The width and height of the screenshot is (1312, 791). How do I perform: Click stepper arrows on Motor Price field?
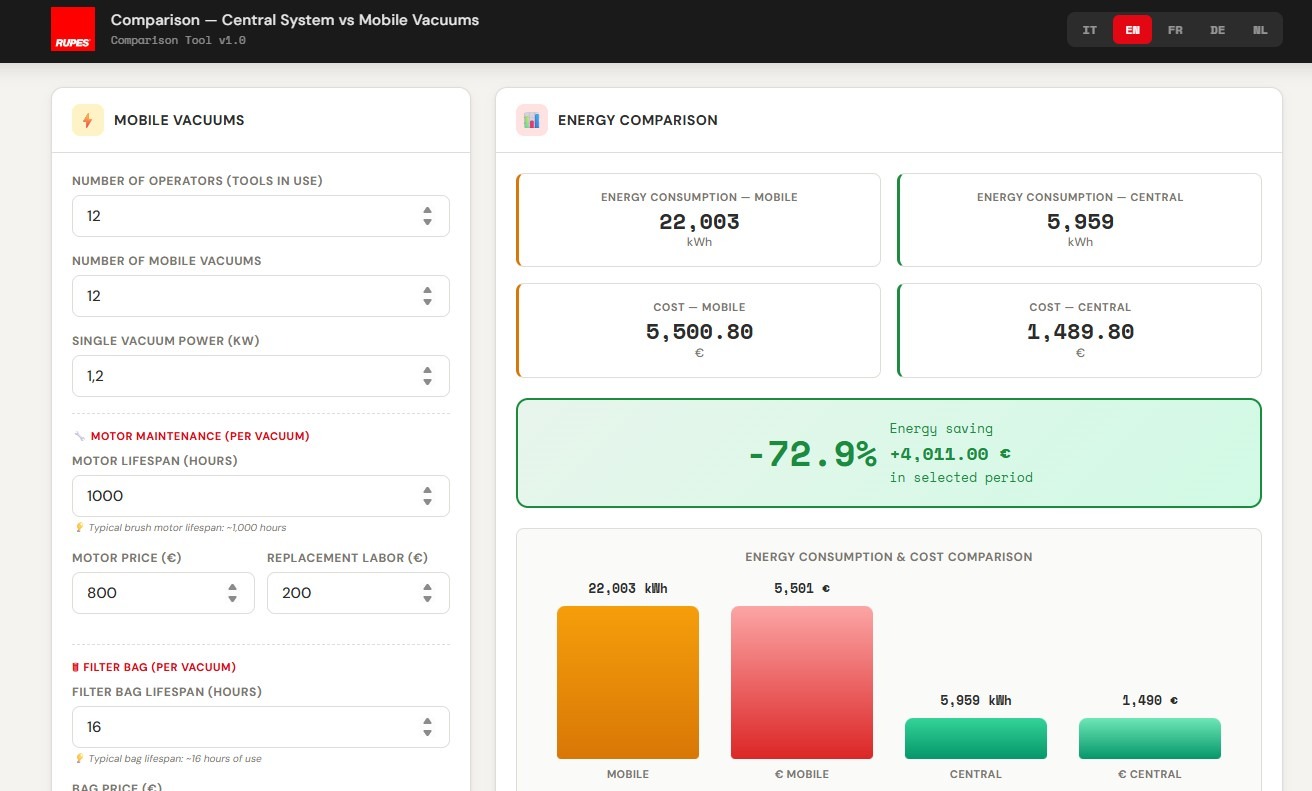click(232, 593)
